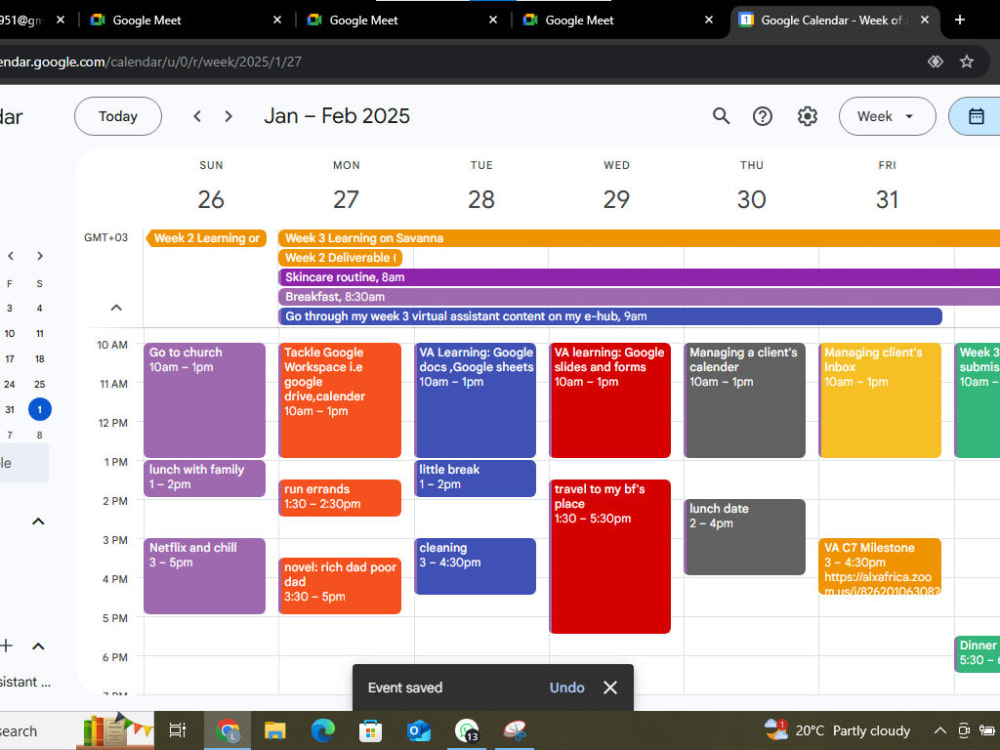Screen dimensions: 1000x750
Task: Open Week 2 Deliverable all-day event
Action: pyautogui.click(x=340, y=258)
